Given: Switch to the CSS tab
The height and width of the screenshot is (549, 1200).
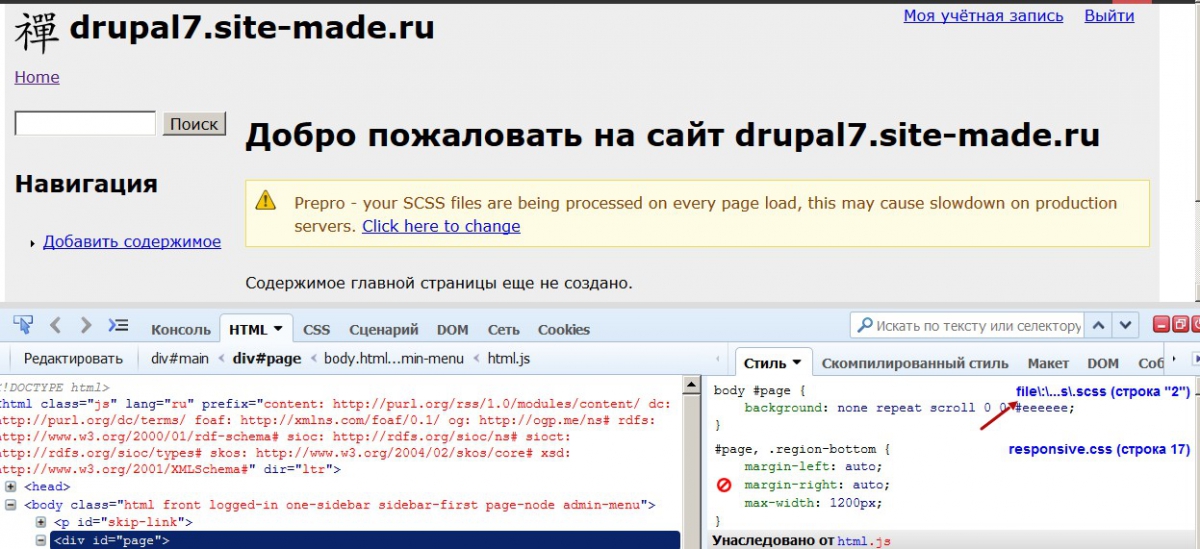Looking at the screenshot, I should click(316, 329).
